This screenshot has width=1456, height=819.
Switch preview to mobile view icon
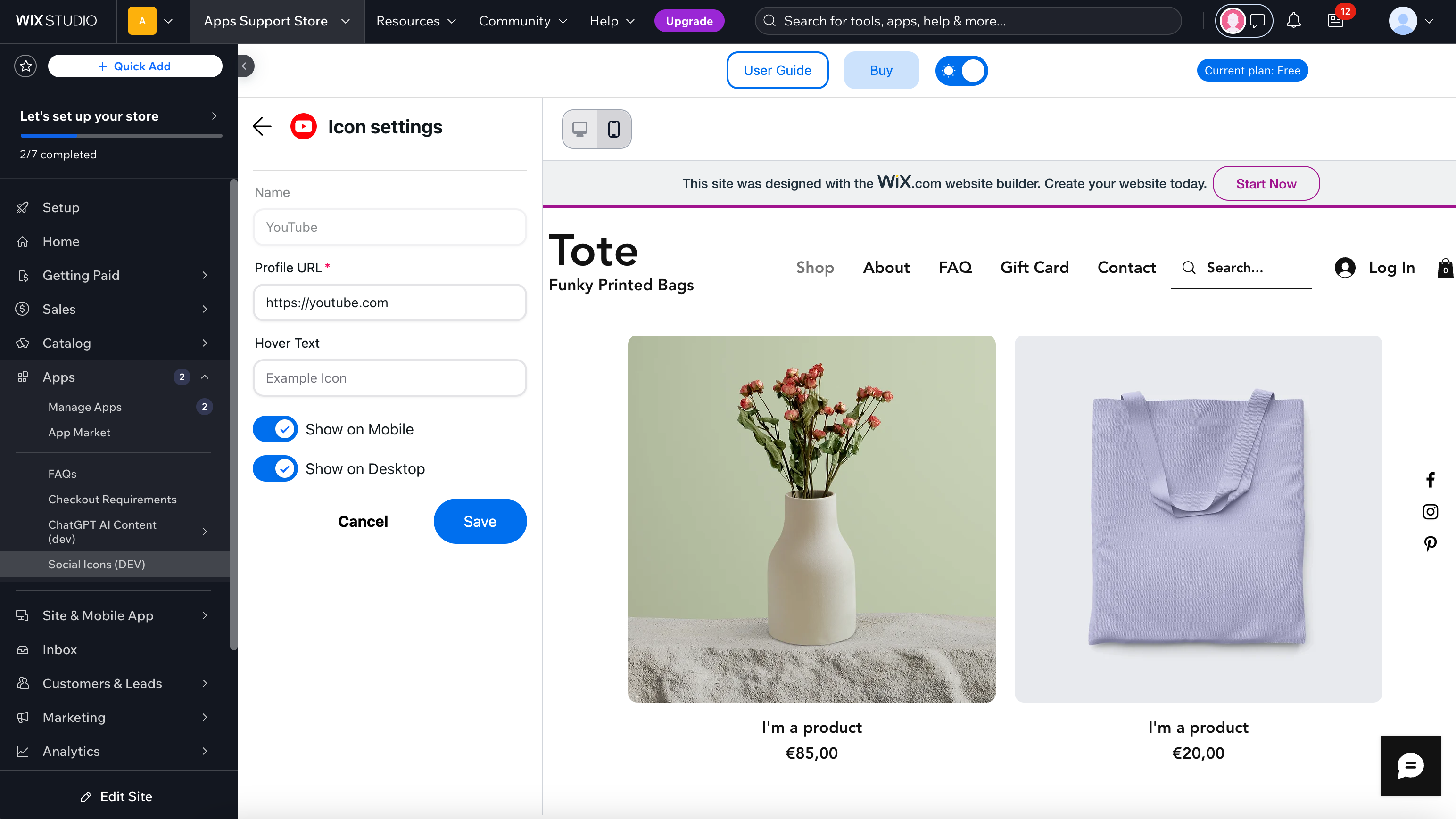[x=614, y=129]
